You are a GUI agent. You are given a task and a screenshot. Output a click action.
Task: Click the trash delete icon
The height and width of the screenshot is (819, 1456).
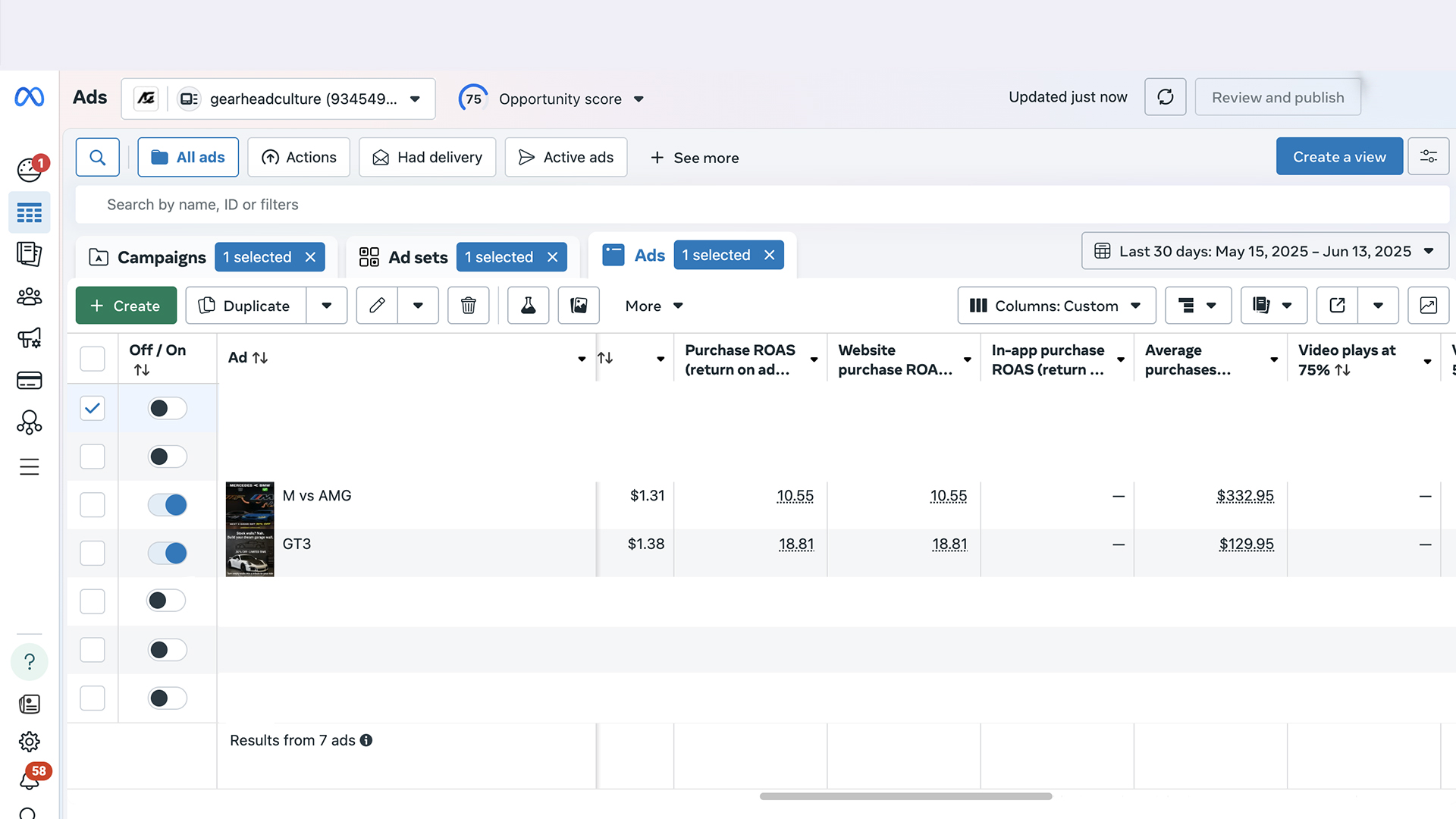point(468,306)
